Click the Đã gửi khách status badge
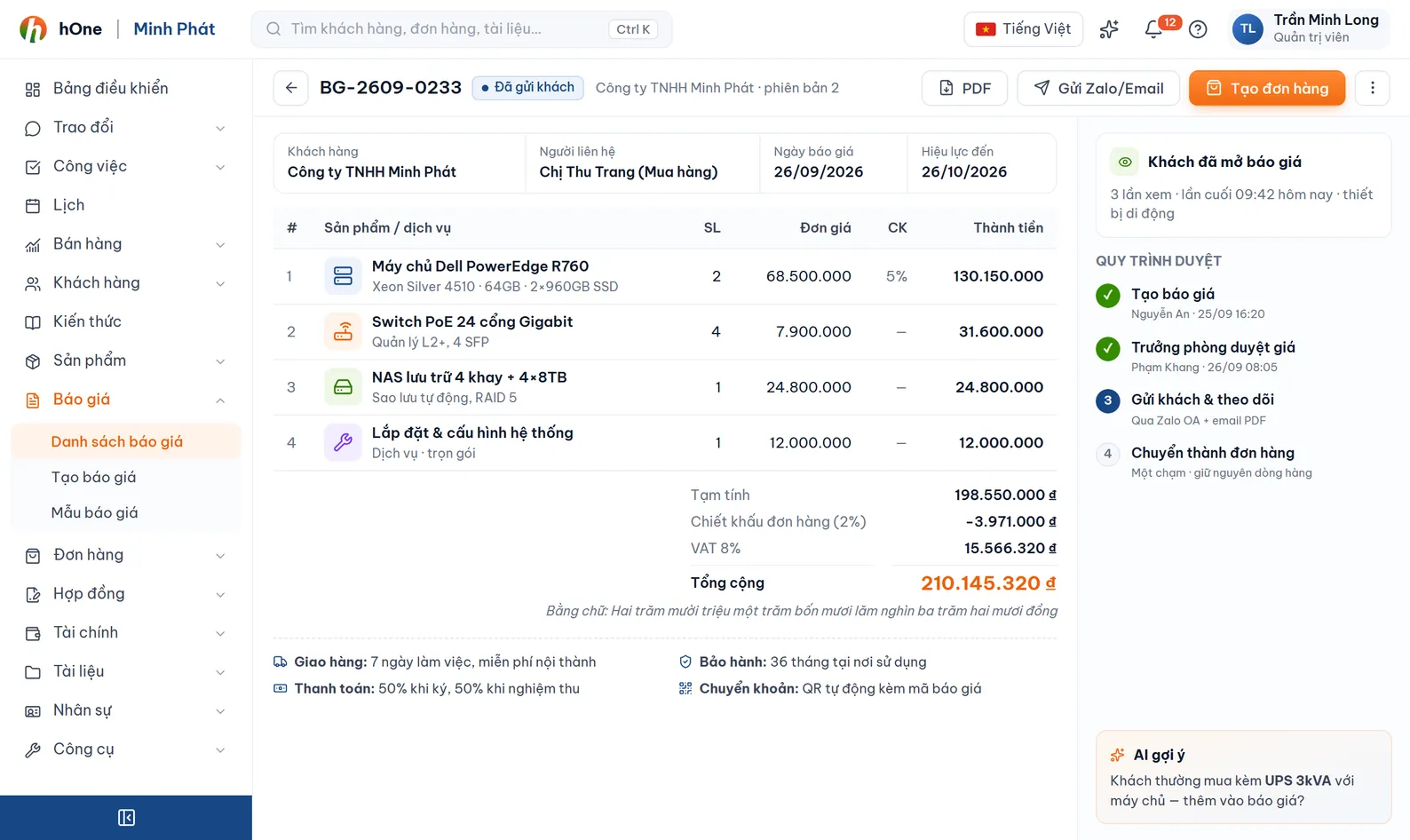Viewport: 1410px width, 840px height. [x=527, y=87]
